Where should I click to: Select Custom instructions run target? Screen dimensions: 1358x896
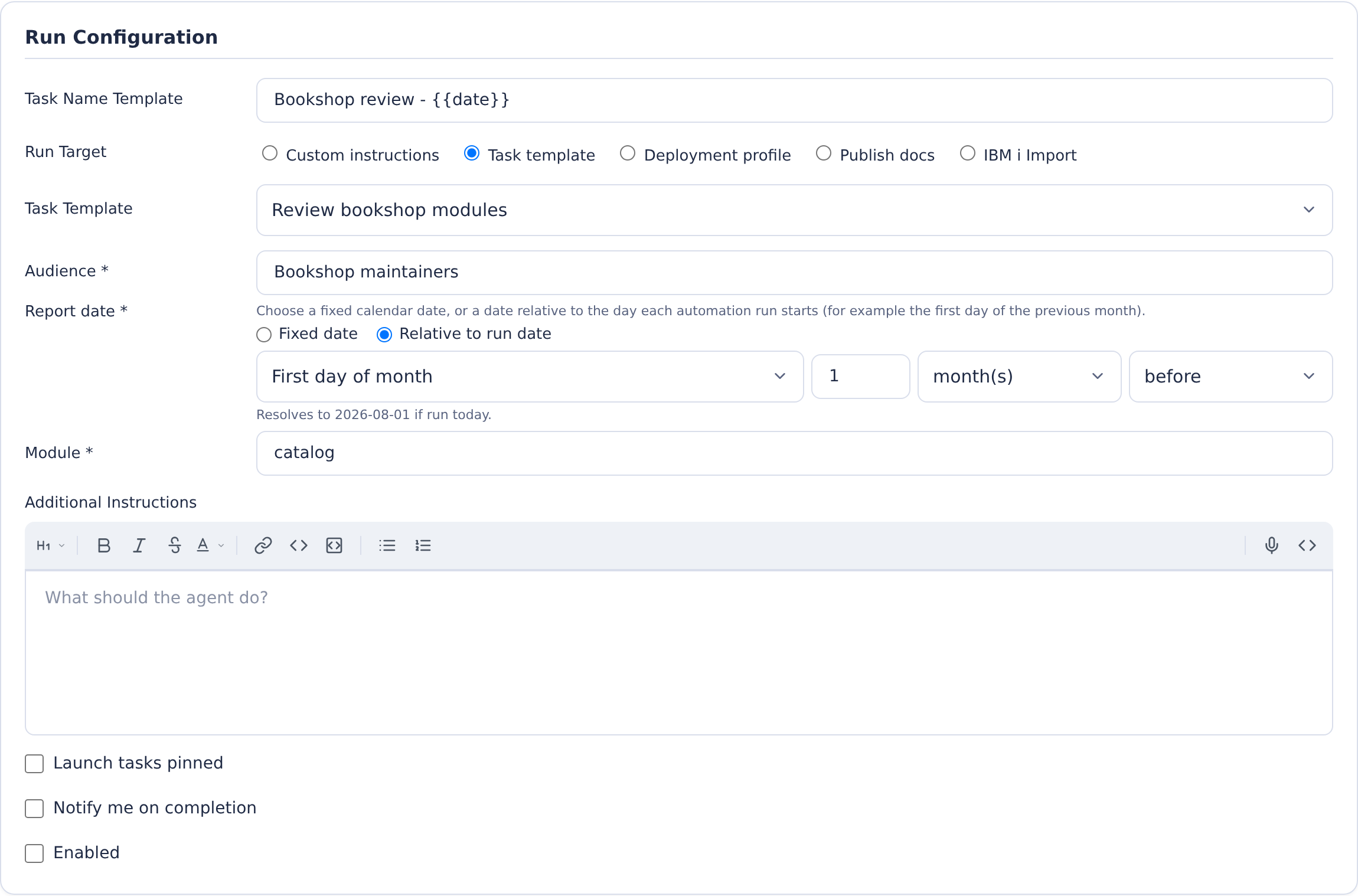[270, 153]
